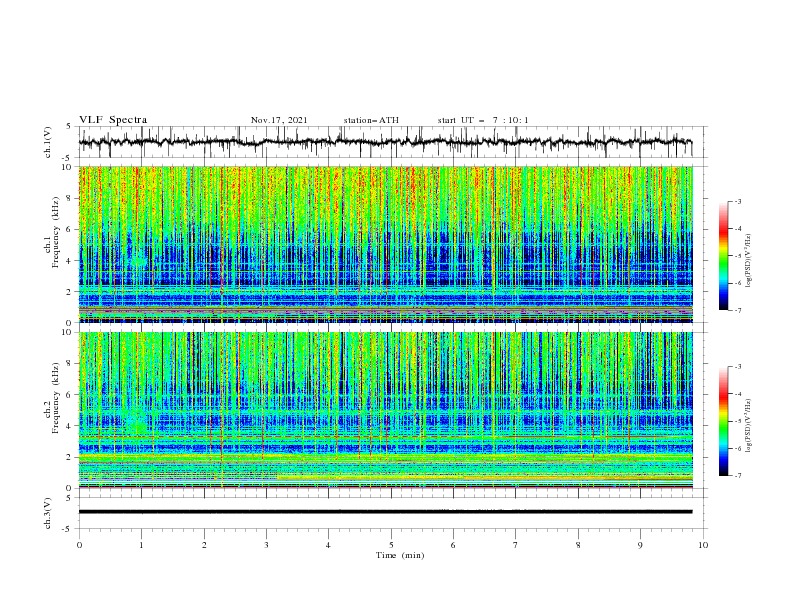Click the 'Time (min)' axis label
Image resolution: width=792 pixels, height=612 pixels.
(400, 555)
